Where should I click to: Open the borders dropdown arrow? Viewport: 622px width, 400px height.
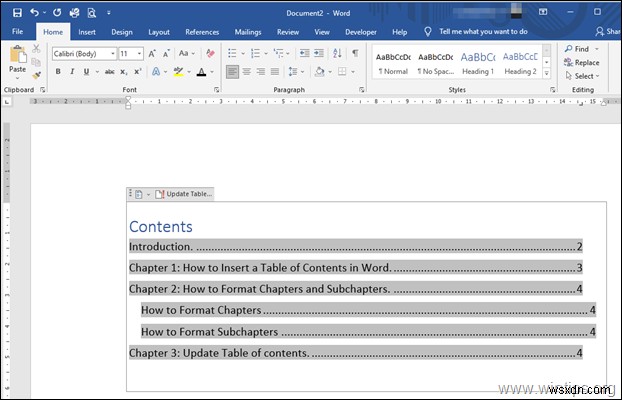tap(353, 72)
